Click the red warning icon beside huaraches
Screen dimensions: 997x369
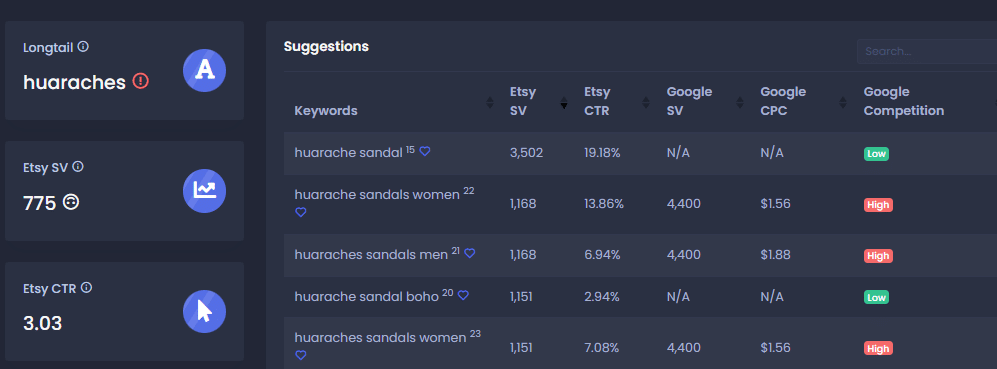click(x=141, y=81)
